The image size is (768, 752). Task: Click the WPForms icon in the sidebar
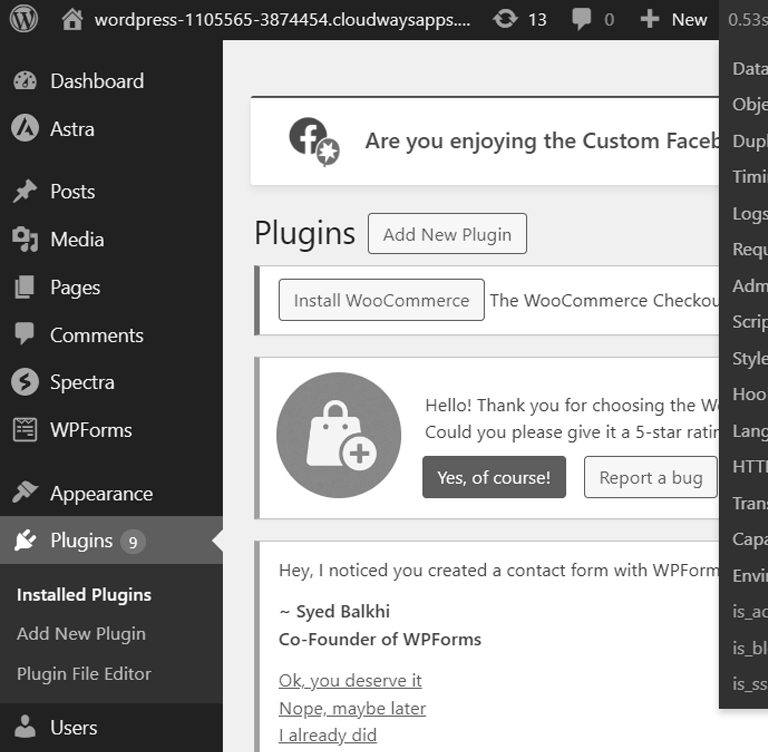pos(25,430)
